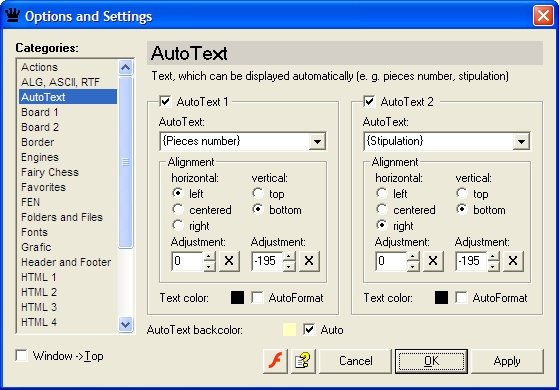Select the Fairy Chess category

(68, 172)
